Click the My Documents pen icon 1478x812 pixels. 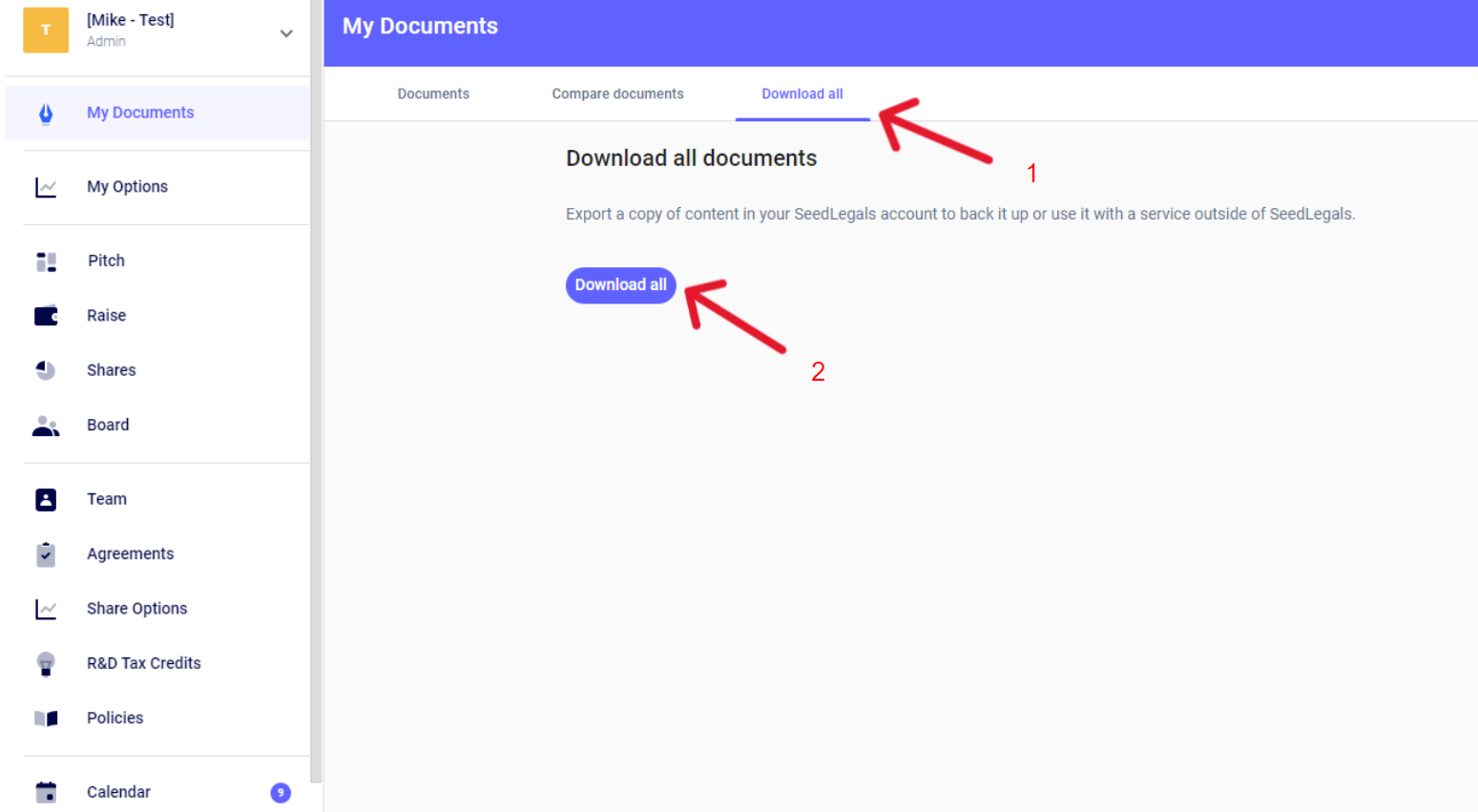[x=46, y=114]
